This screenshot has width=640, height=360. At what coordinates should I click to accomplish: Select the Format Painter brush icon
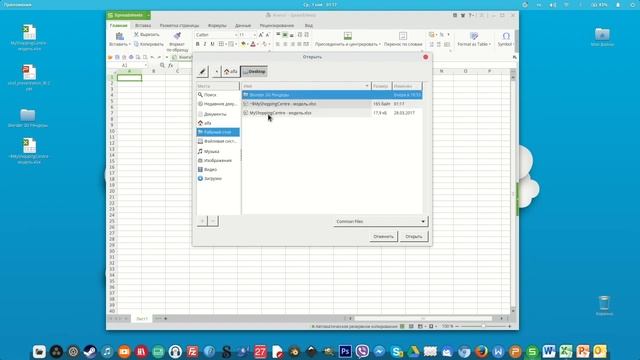click(177, 36)
